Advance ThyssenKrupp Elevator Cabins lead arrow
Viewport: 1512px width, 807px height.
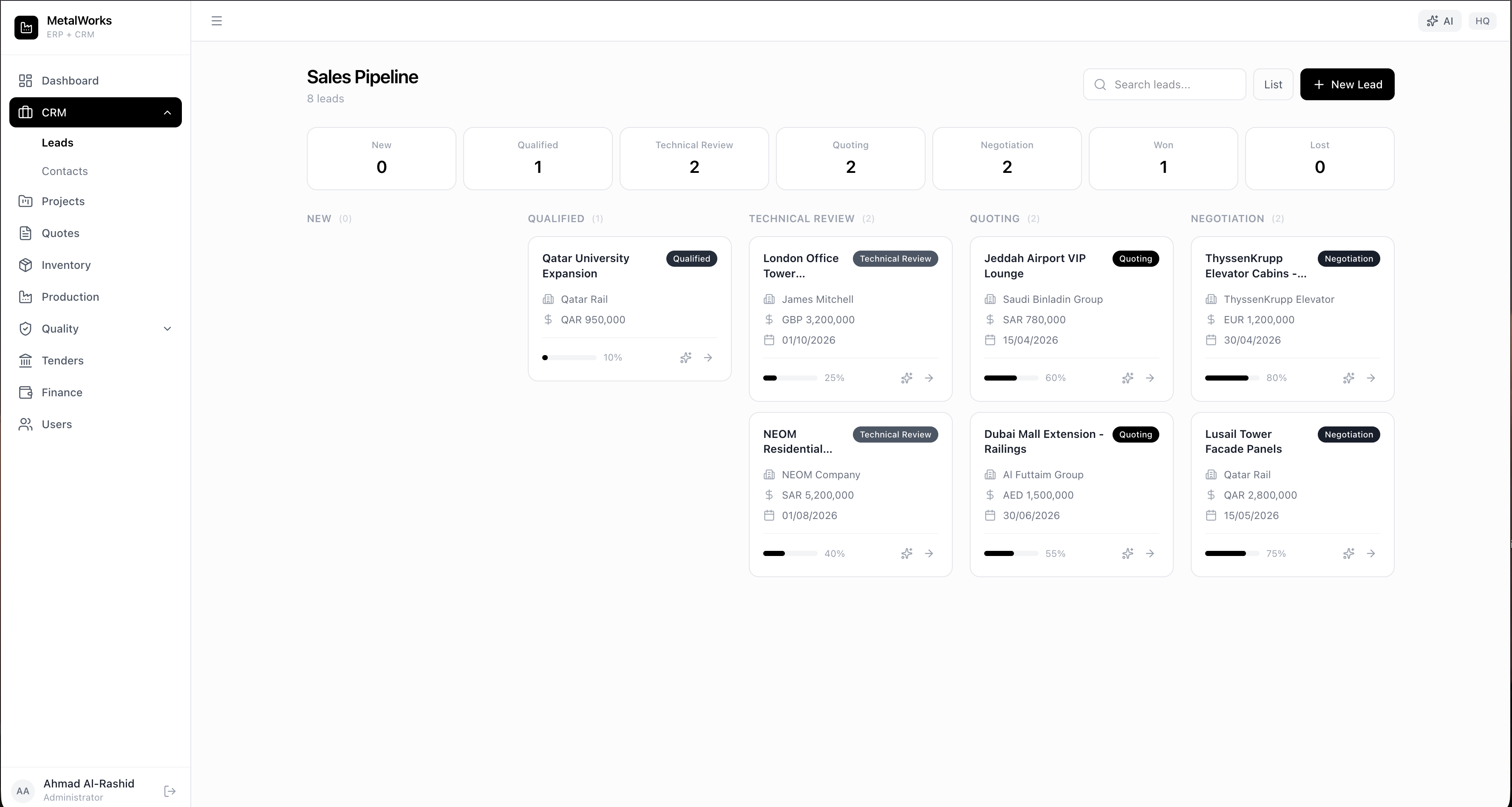(1371, 378)
